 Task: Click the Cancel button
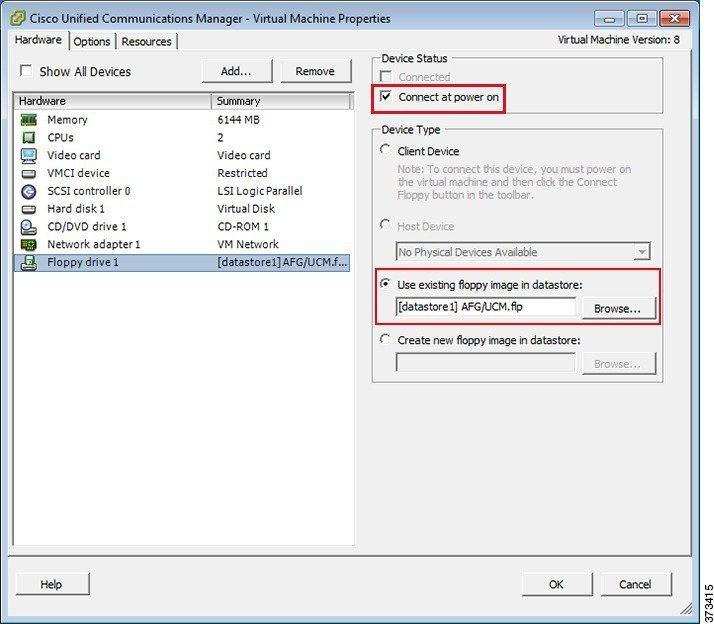[x=635, y=584]
